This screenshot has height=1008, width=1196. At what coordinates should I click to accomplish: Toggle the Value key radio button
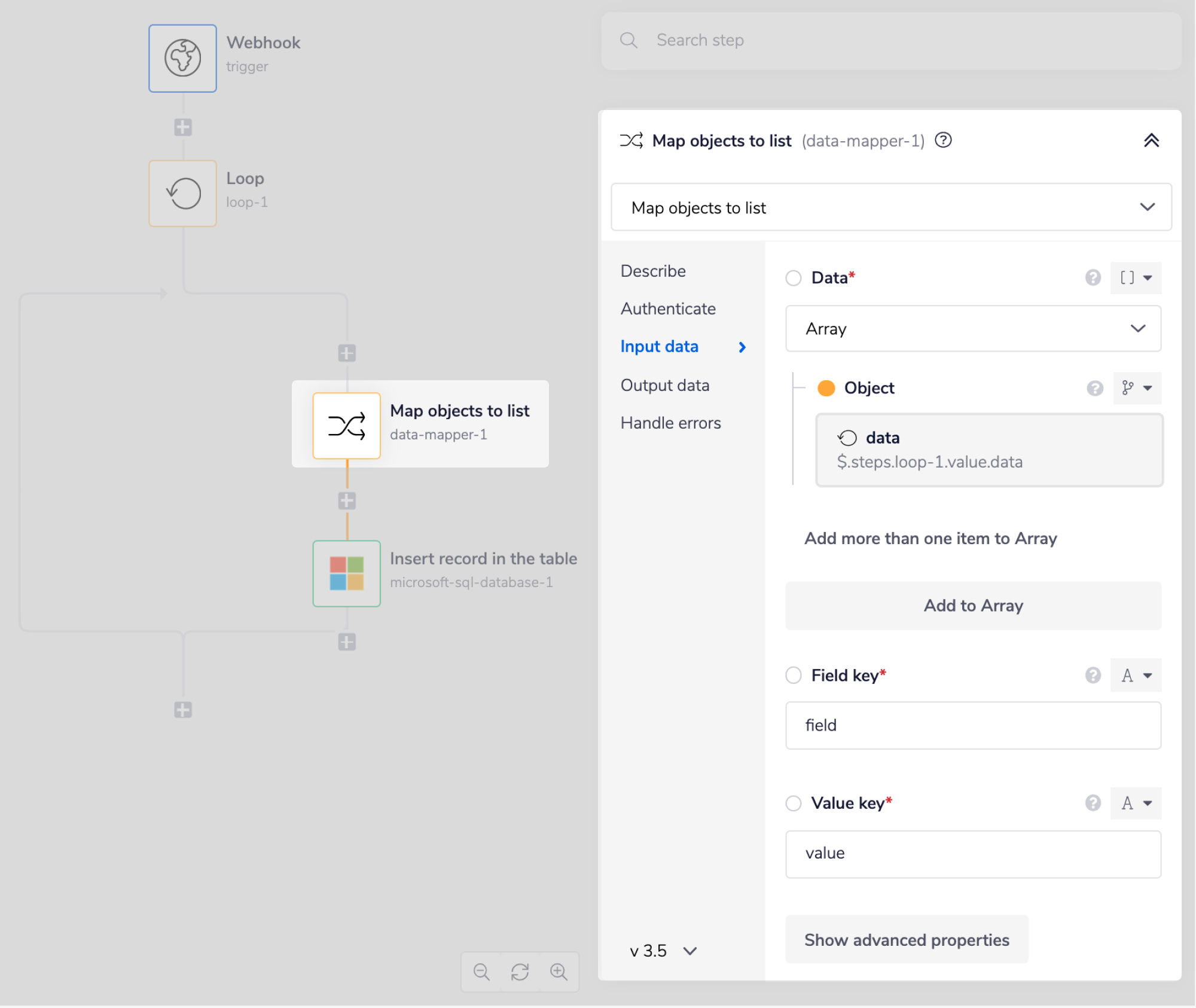tap(794, 803)
